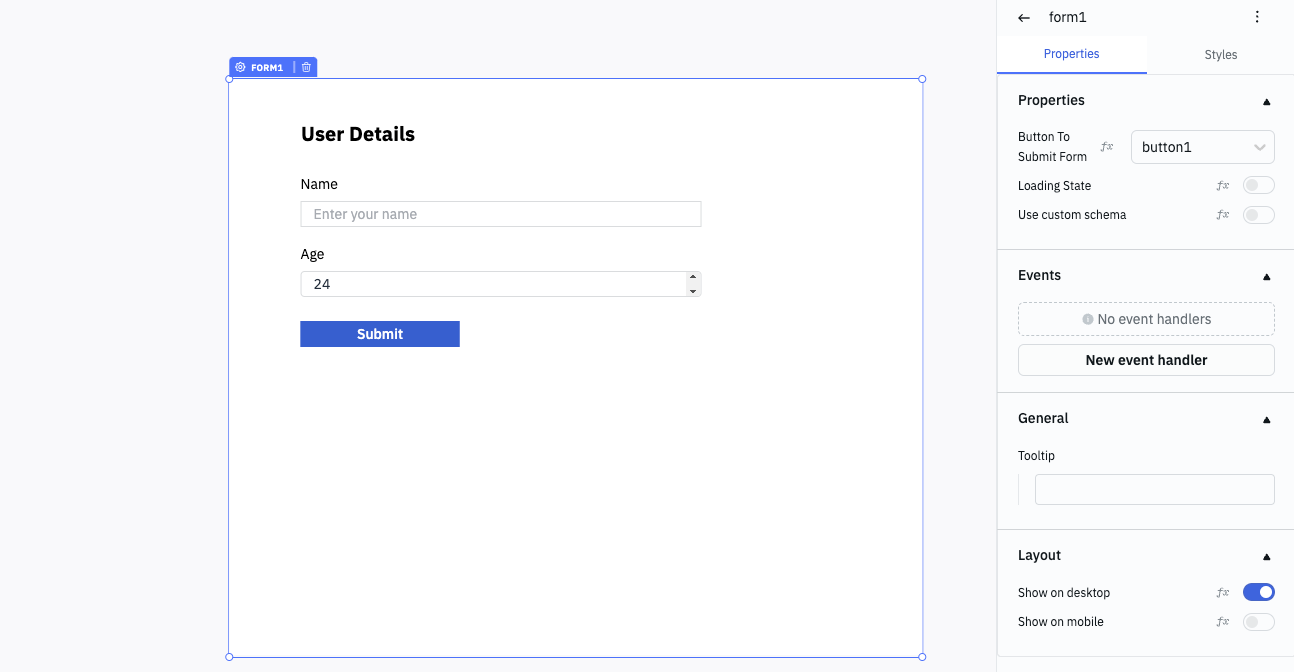Click the Name input field
This screenshot has height=672, width=1294.
click(x=500, y=214)
